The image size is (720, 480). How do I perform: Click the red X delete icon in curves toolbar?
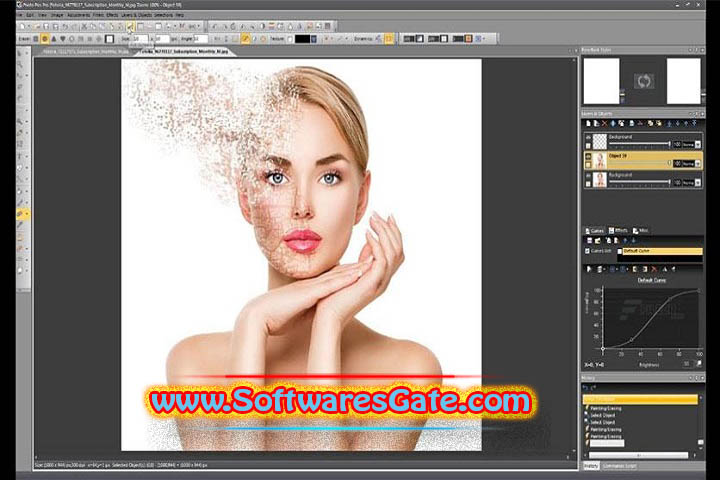654,269
